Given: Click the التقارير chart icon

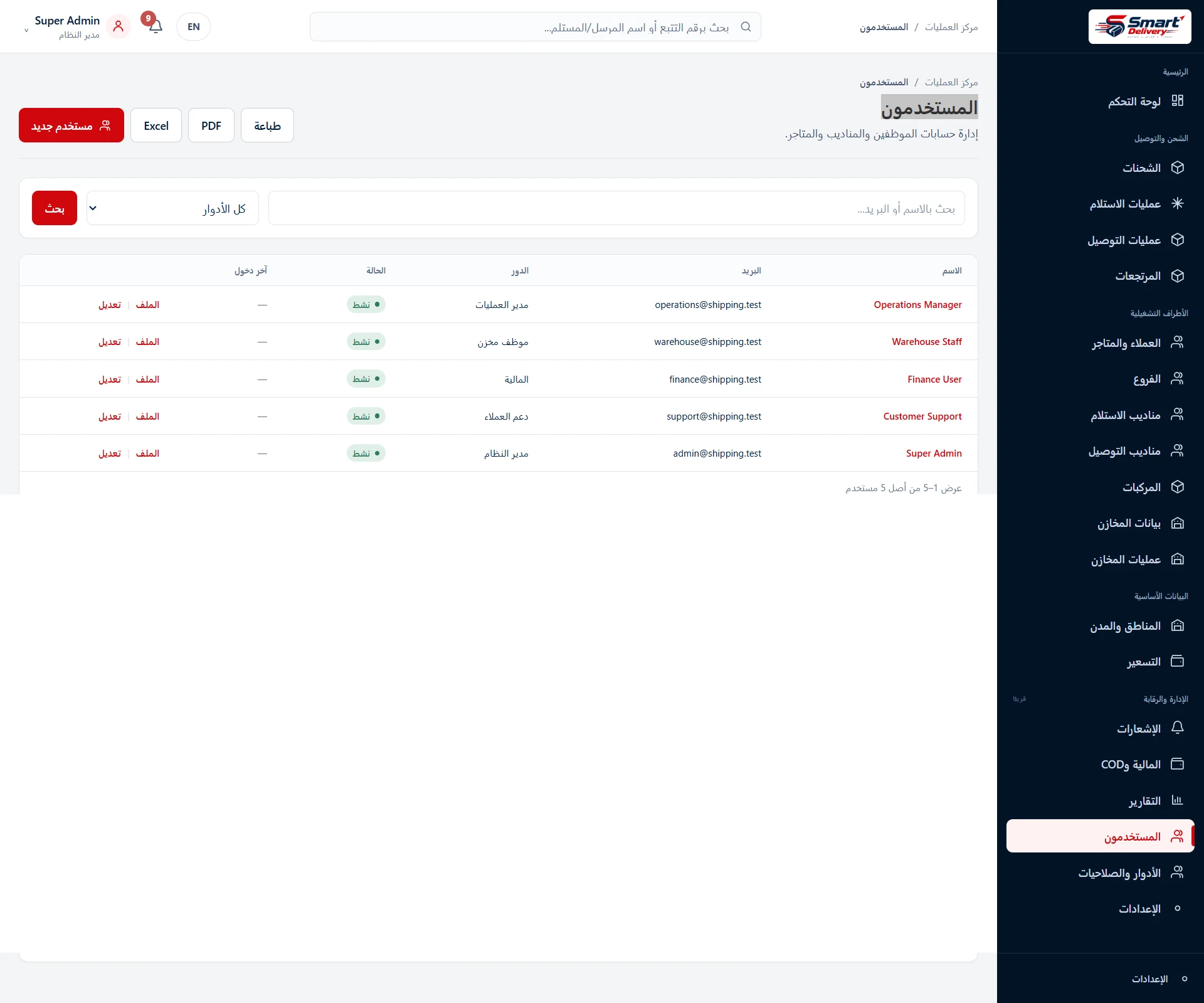Looking at the screenshot, I should [1177, 800].
